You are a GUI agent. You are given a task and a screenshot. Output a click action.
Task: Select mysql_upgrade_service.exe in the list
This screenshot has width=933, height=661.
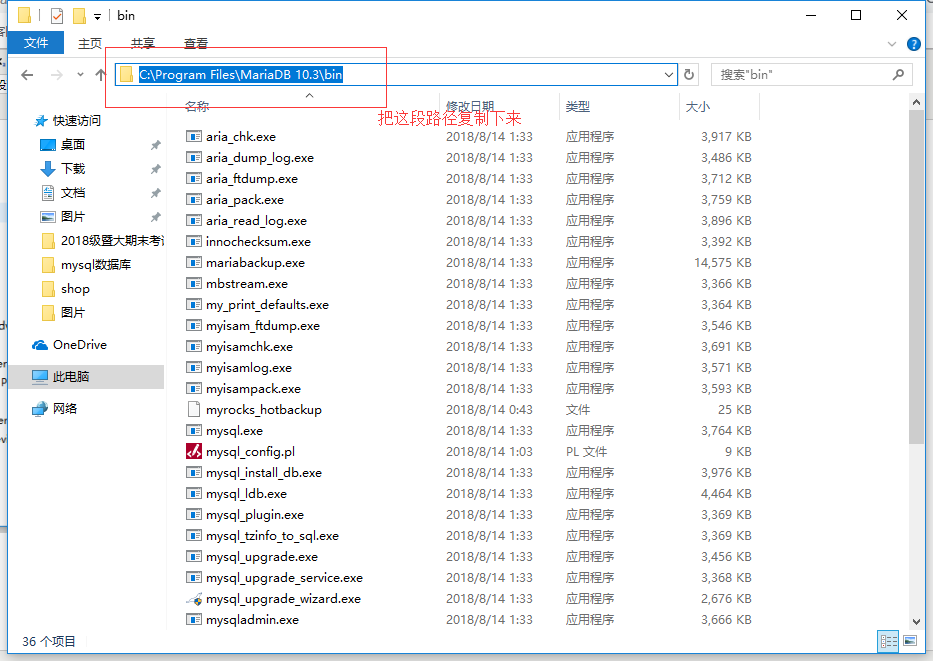click(284, 578)
